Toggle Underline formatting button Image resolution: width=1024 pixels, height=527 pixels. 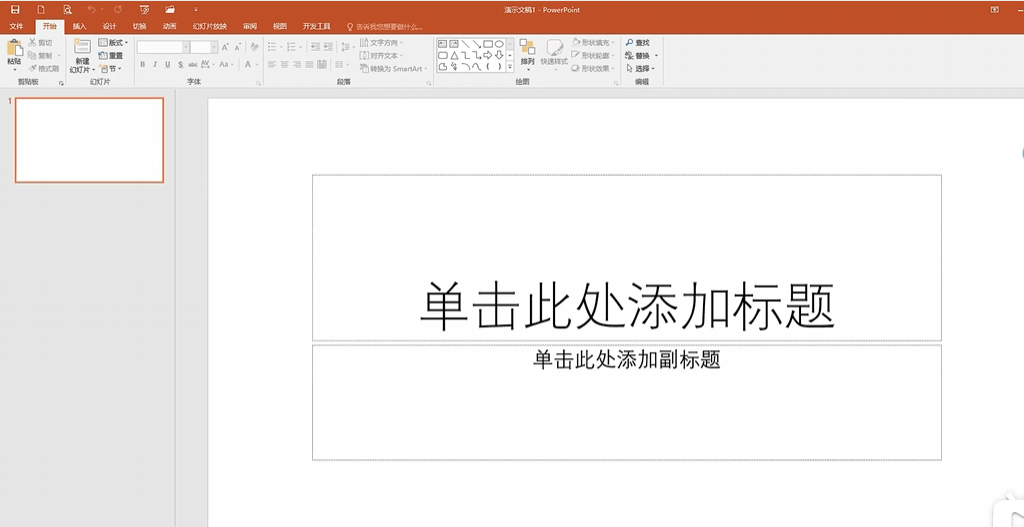(167, 65)
